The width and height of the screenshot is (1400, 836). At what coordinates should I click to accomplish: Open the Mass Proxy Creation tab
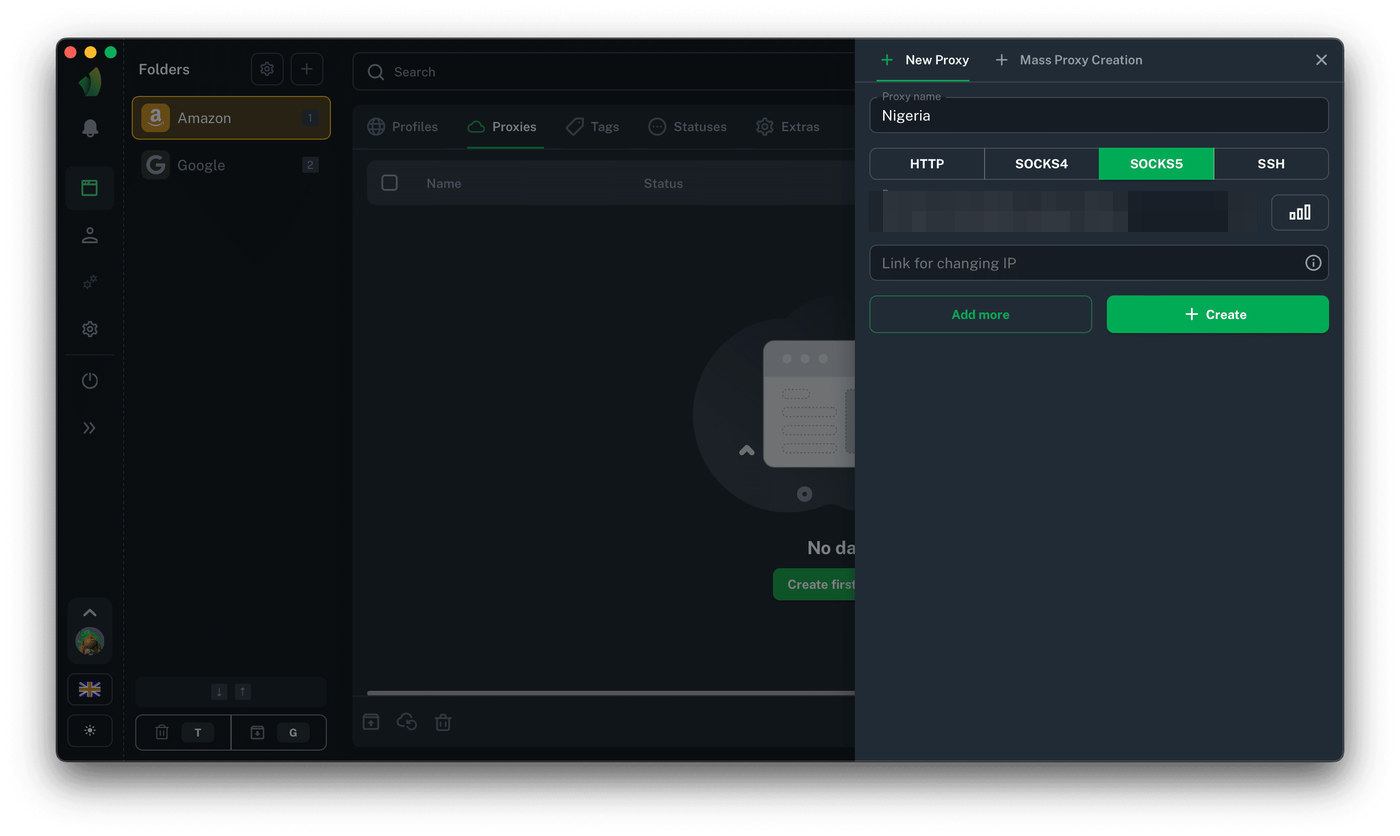click(x=1069, y=60)
